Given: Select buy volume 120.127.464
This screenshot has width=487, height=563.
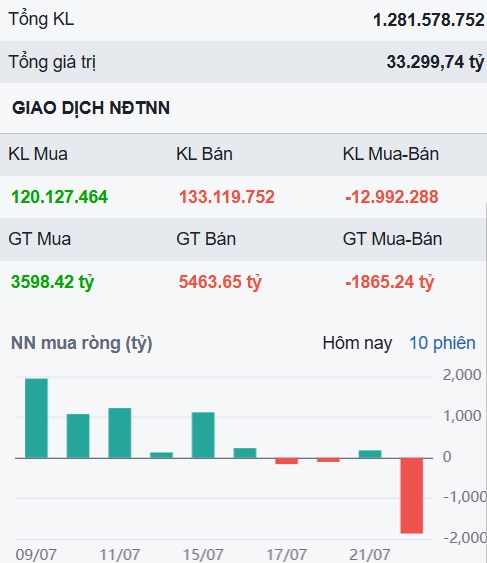Looking at the screenshot, I should [59, 197].
